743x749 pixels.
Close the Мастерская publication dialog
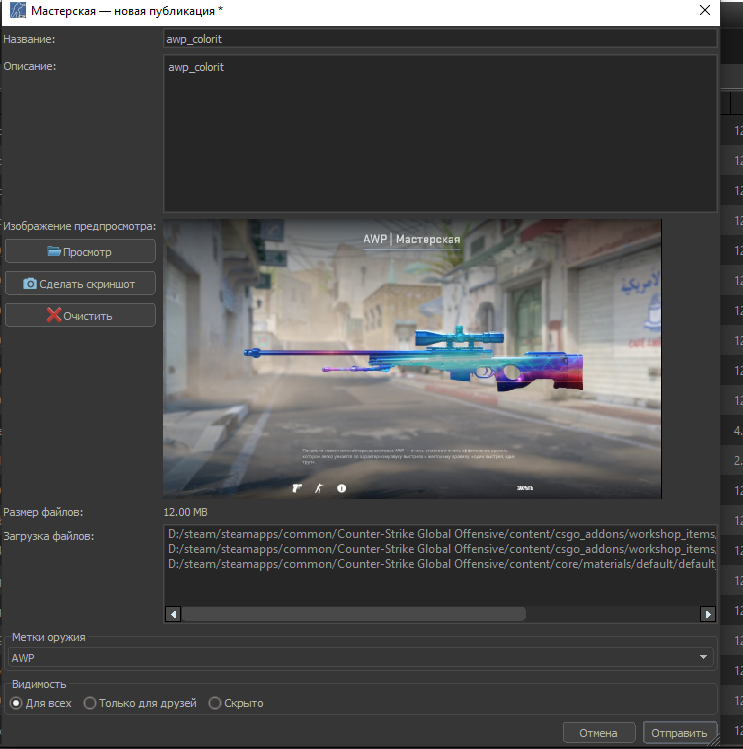coord(705,11)
